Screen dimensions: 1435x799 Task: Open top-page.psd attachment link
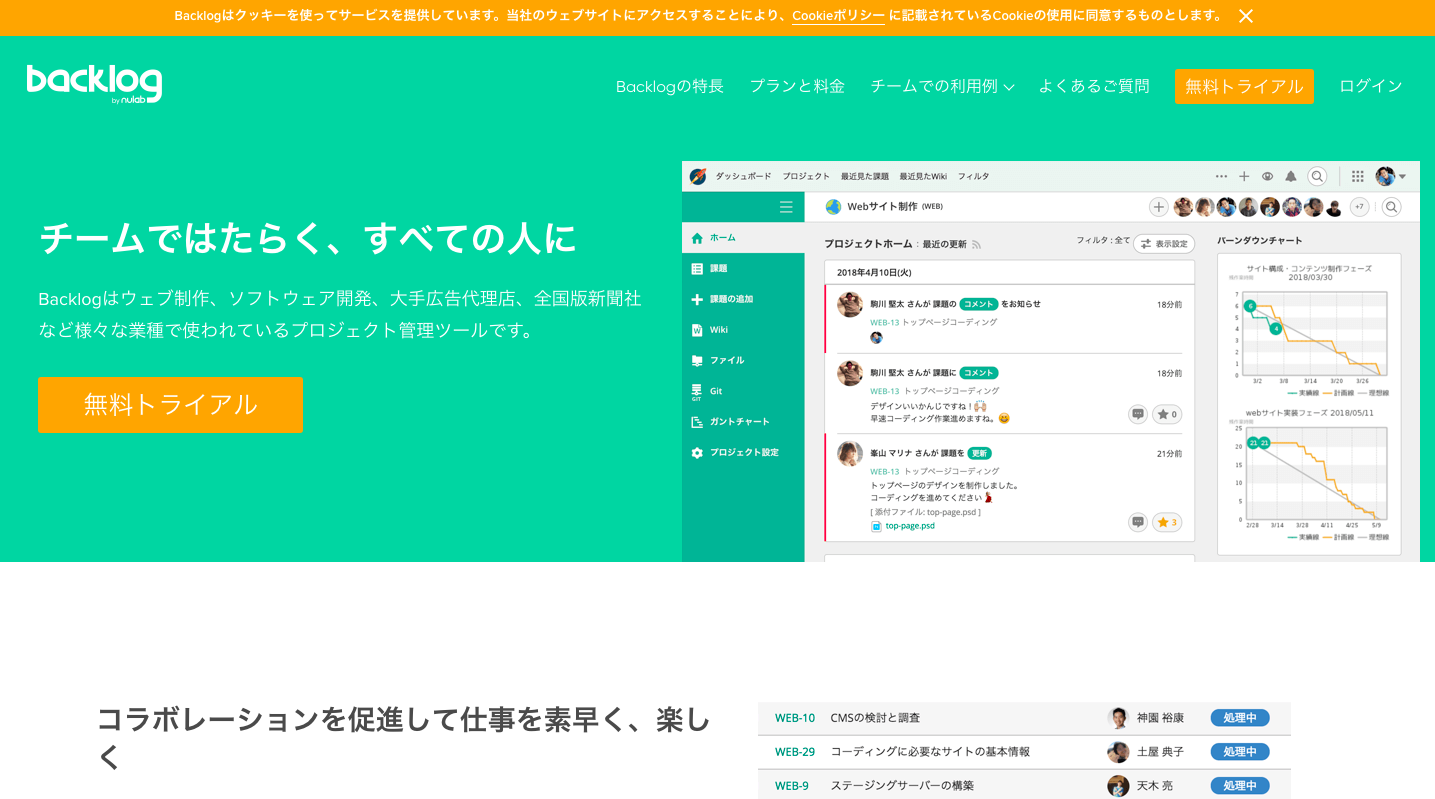point(910,526)
